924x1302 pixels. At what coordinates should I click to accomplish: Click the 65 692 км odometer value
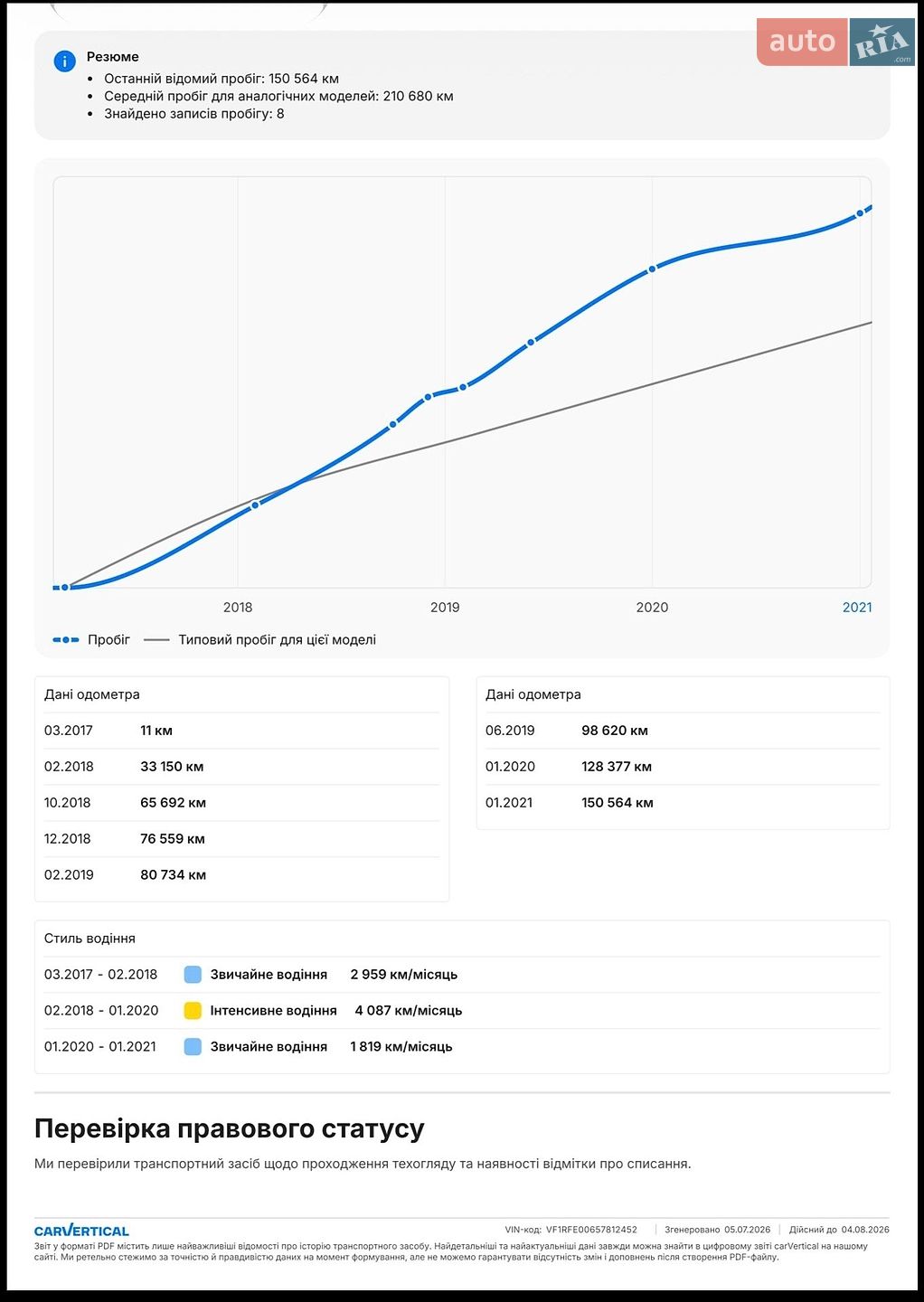click(173, 803)
